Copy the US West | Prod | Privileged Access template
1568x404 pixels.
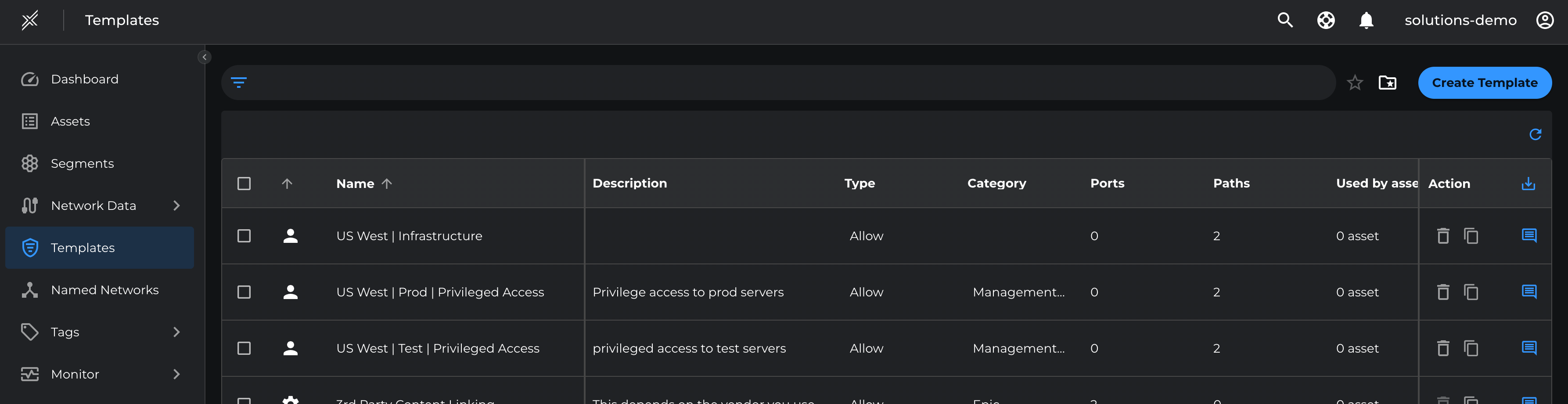1471,292
